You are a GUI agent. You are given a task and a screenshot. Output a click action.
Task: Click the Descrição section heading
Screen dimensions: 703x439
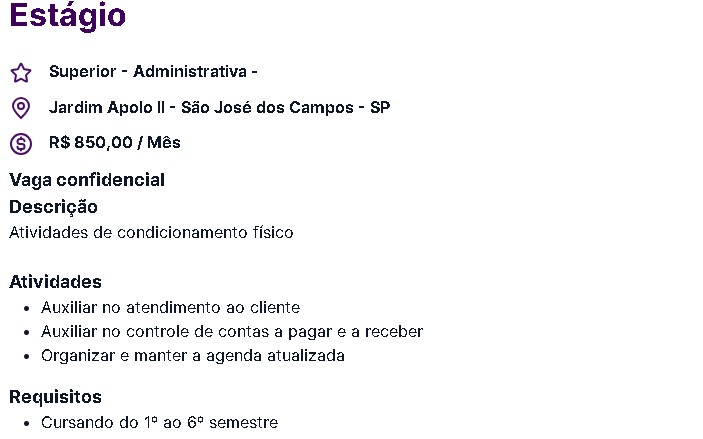[x=53, y=207]
